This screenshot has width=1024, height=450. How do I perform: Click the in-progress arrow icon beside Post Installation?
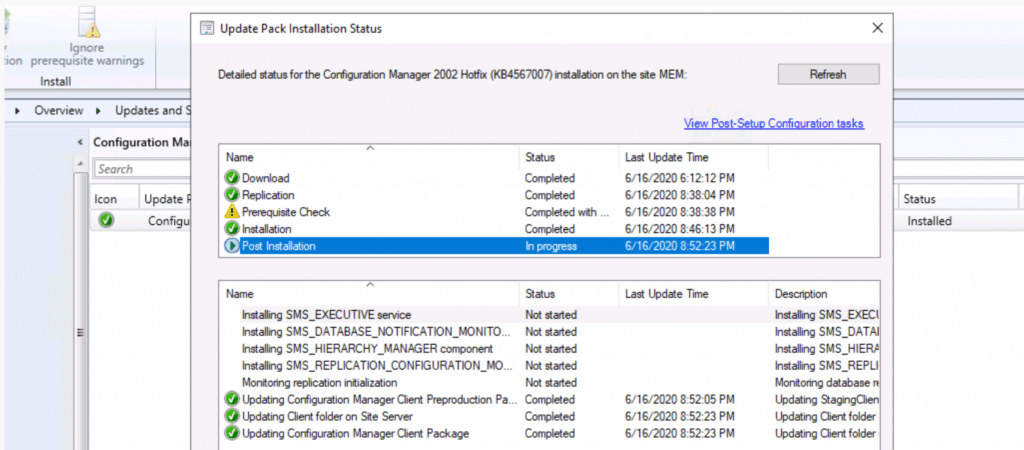point(232,246)
